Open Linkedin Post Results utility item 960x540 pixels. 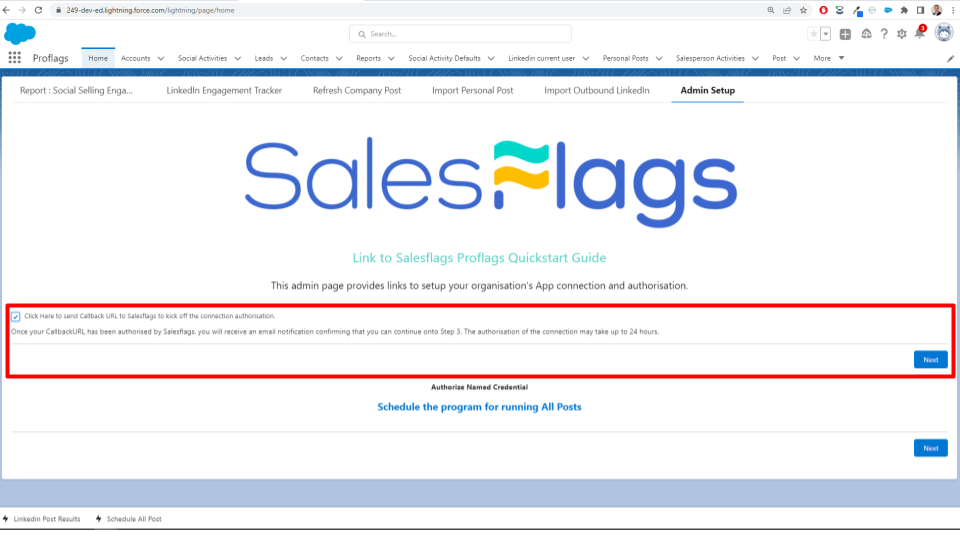(42, 519)
